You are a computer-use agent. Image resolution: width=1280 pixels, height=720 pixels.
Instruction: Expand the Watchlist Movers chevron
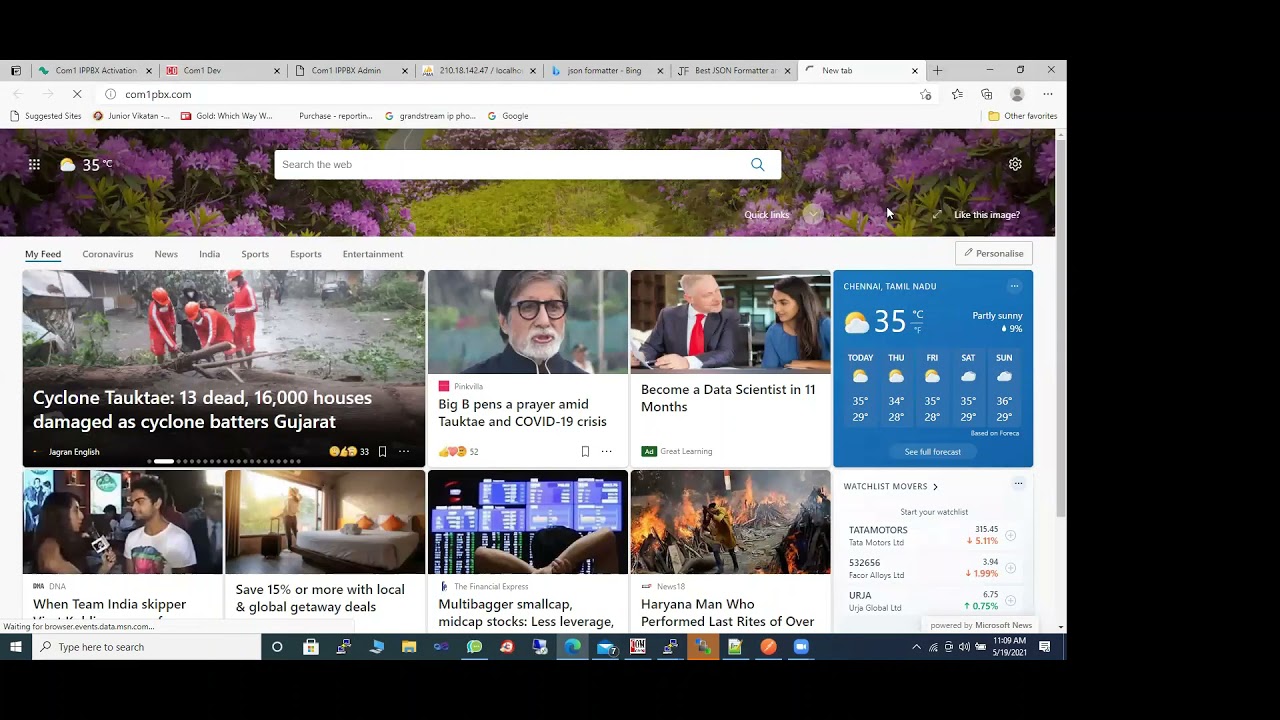(x=935, y=487)
